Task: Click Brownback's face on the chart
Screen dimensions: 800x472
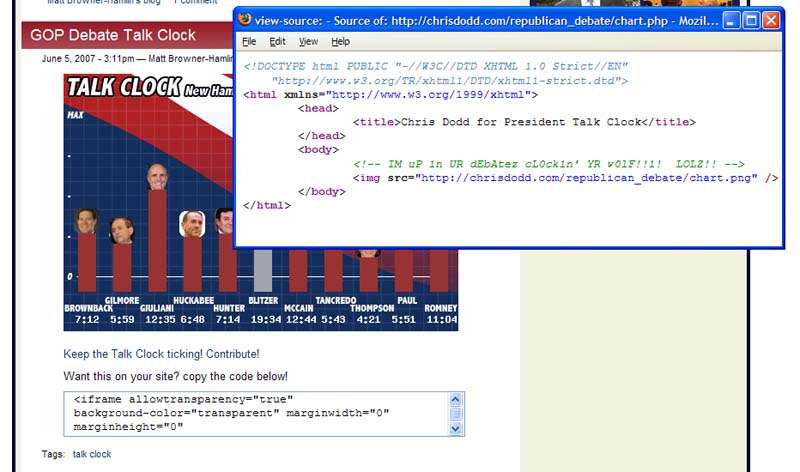Action: [87, 221]
